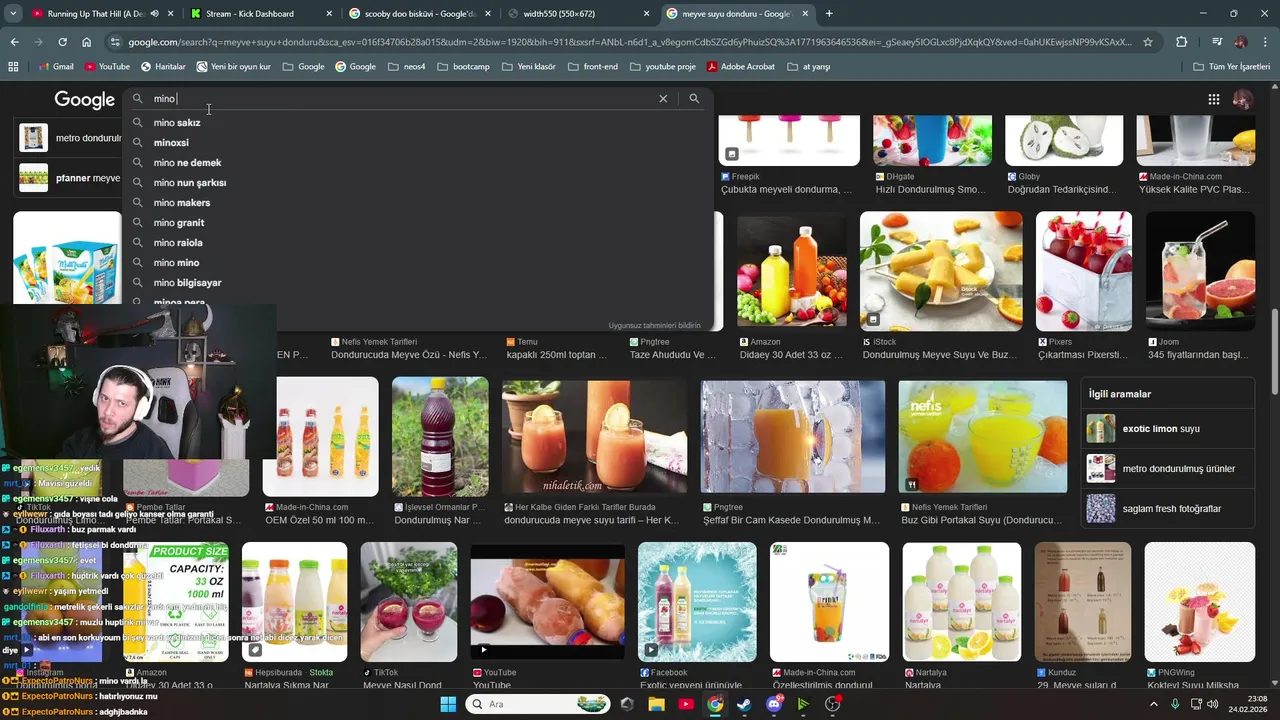Open the Google account avatar
The image size is (1280, 720).
[x=1243, y=99]
